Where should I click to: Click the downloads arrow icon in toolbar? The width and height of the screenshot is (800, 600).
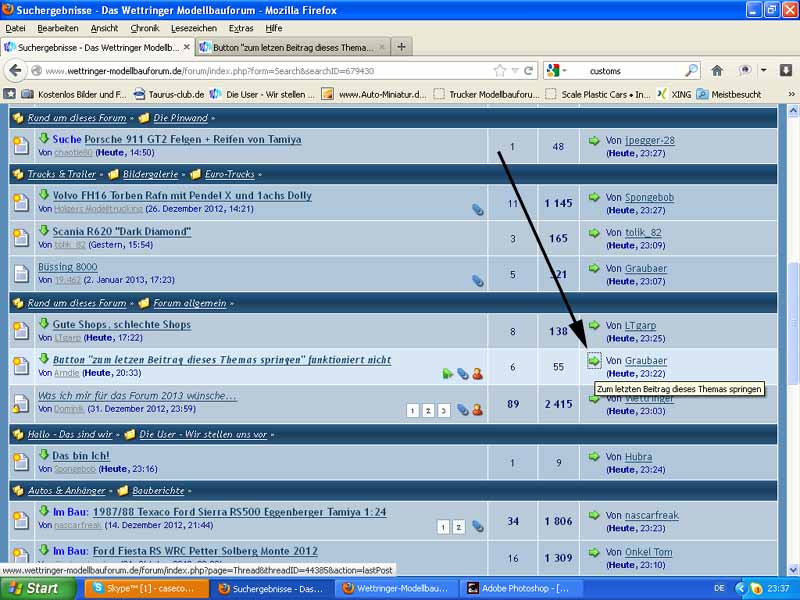(x=786, y=70)
